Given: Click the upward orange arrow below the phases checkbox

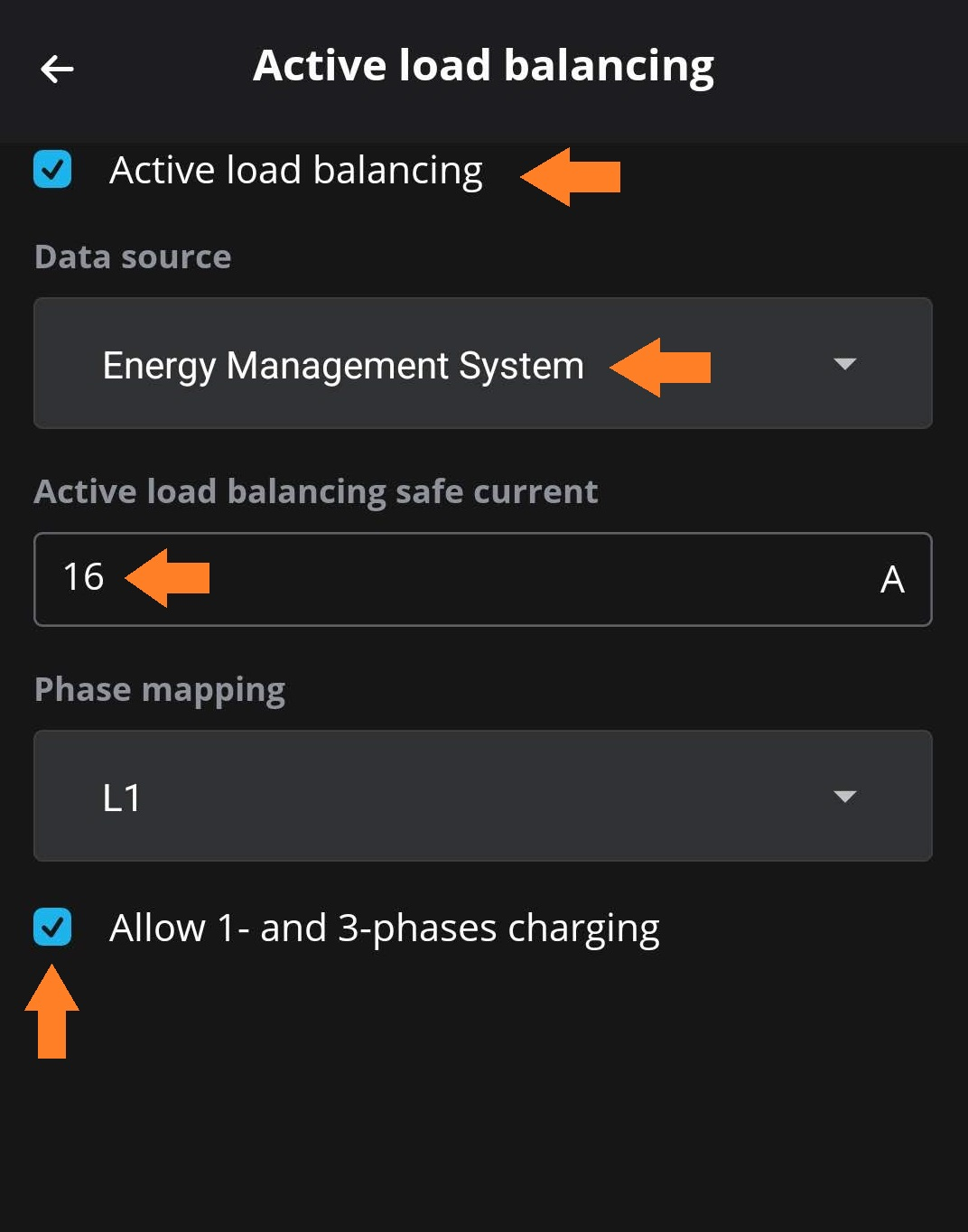Looking at the screenshot, I should (51, 1010).
